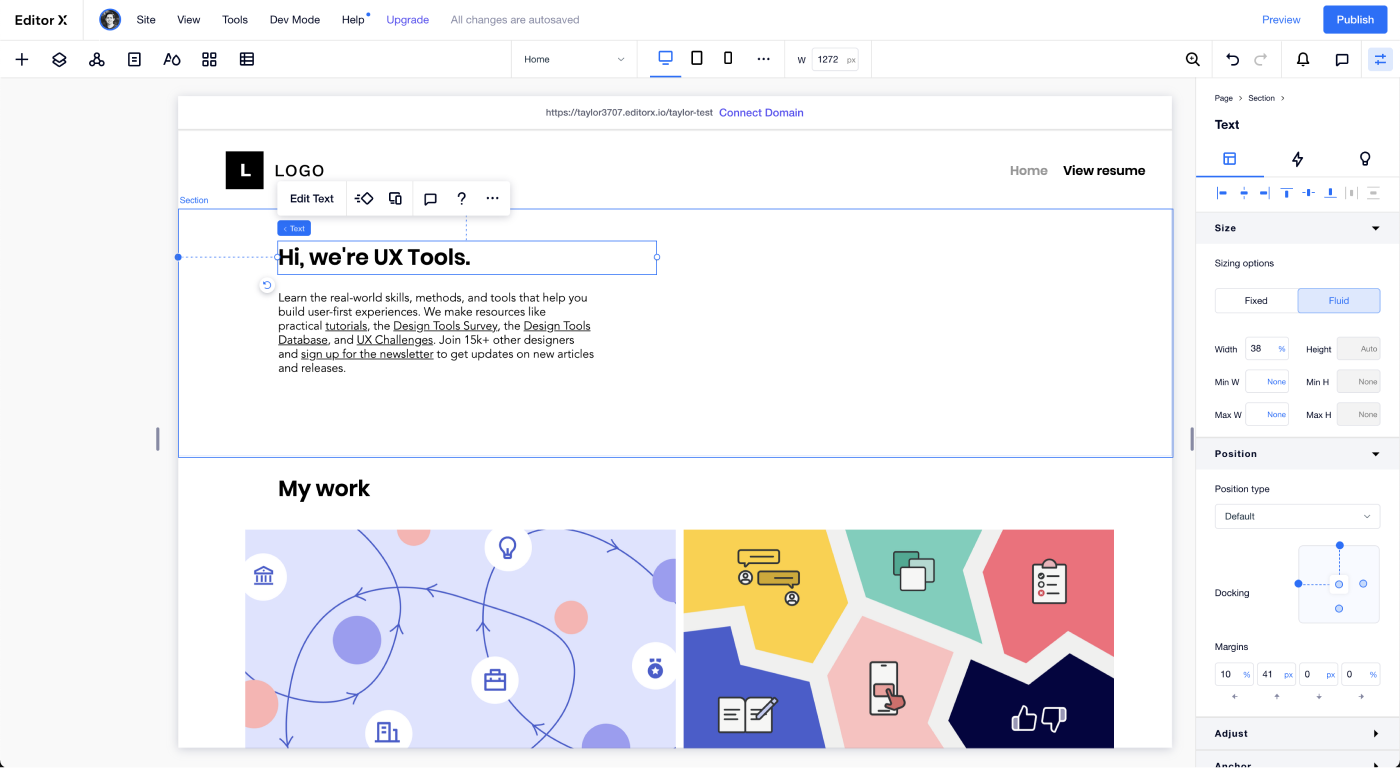
Task: Redo the last change
Action: click(1261, 59)
